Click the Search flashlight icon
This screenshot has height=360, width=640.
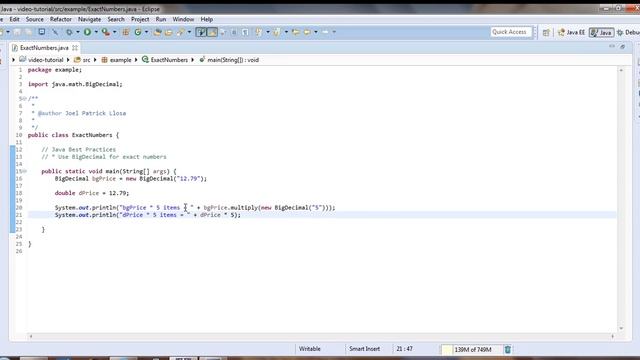pyautogui.click(x=180, y=32)
